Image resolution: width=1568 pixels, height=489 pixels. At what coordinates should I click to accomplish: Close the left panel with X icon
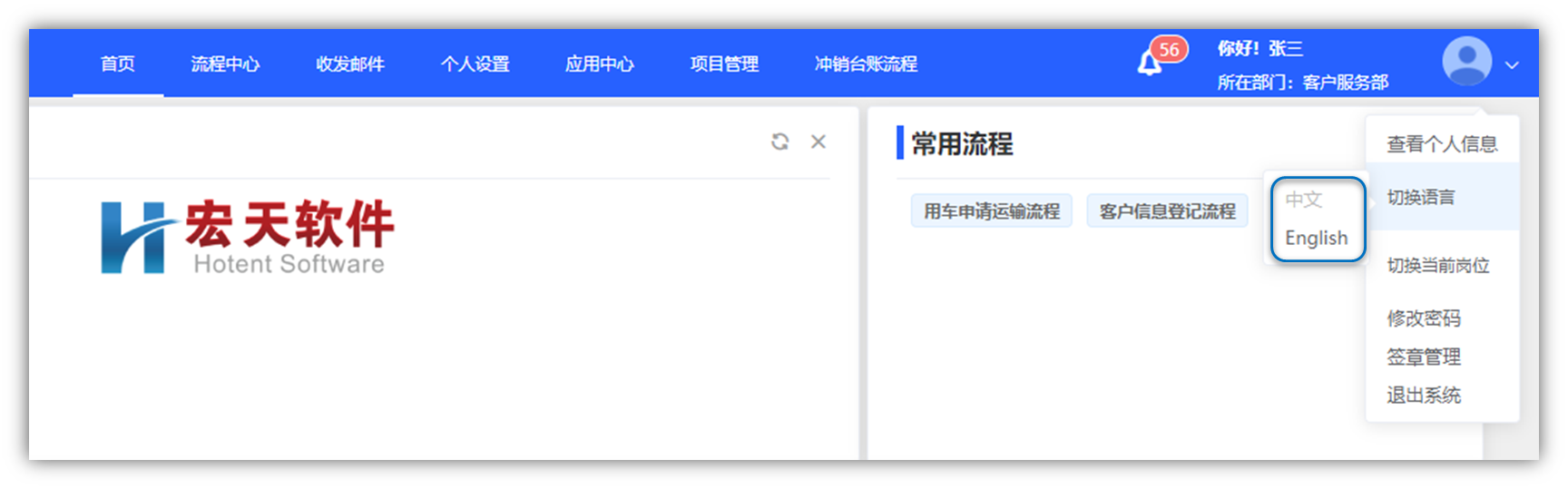[818, 142]
